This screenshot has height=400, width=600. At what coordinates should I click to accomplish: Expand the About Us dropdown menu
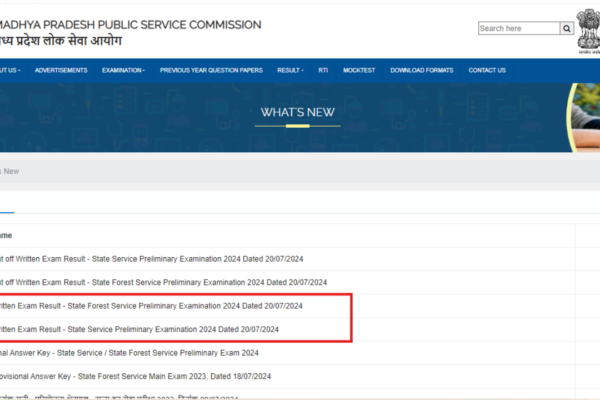[10, 70]
